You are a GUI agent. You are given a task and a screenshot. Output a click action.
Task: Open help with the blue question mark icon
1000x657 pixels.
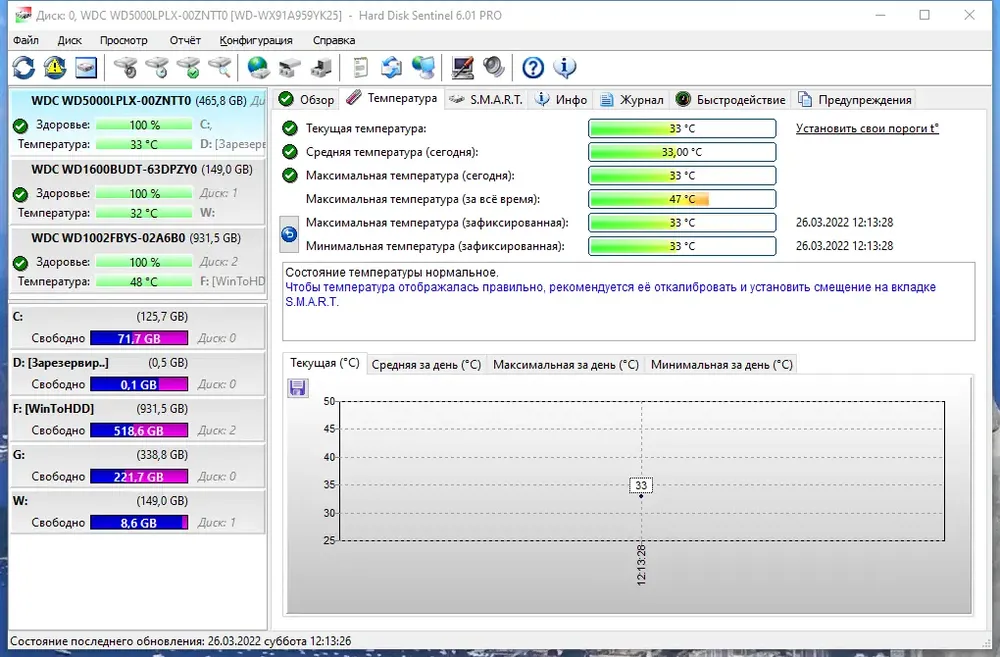(x=533, y=67)
